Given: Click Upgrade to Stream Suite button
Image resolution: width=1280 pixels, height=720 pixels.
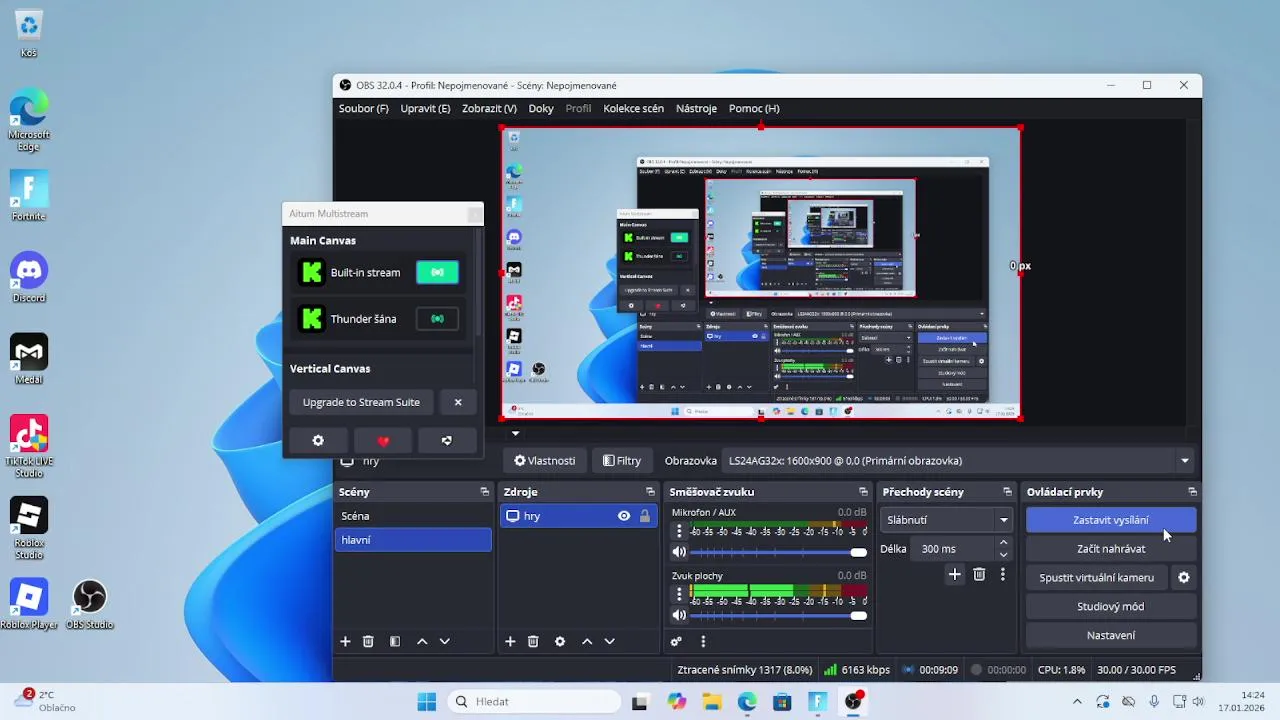Looking at the screenshot, I should tap(361, 402).
